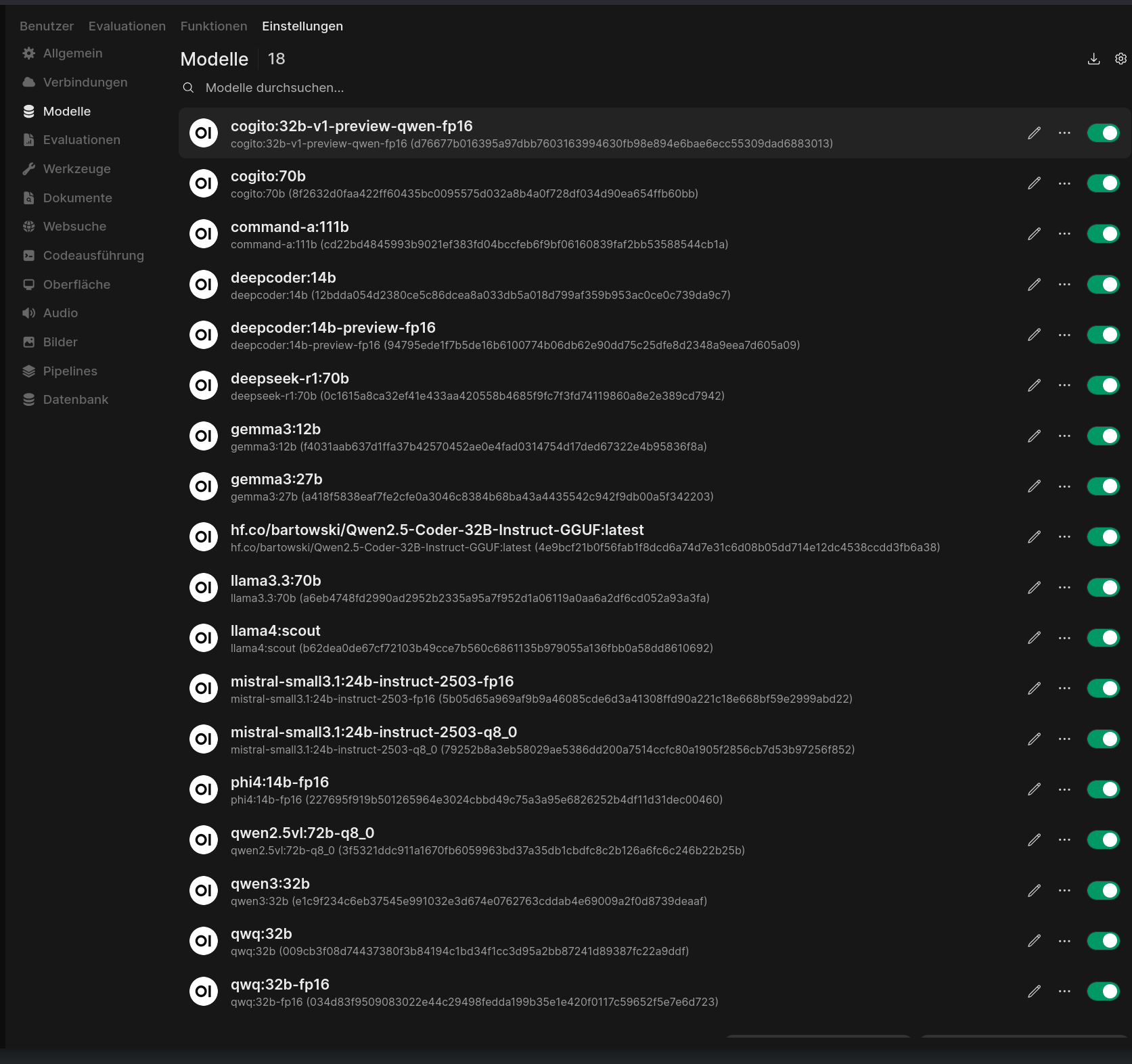Open the Verbindungen settings section
The image size is (1132, 1064).
(x=74, y=83)
